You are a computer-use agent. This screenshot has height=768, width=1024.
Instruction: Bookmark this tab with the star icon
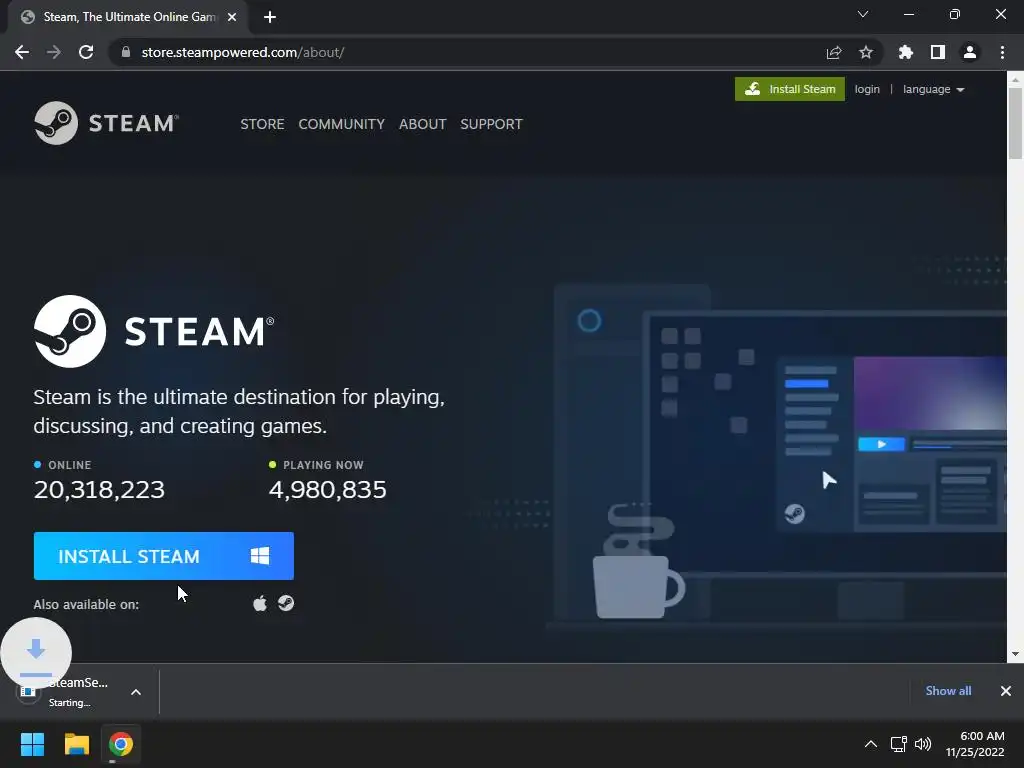click(865, 52)
